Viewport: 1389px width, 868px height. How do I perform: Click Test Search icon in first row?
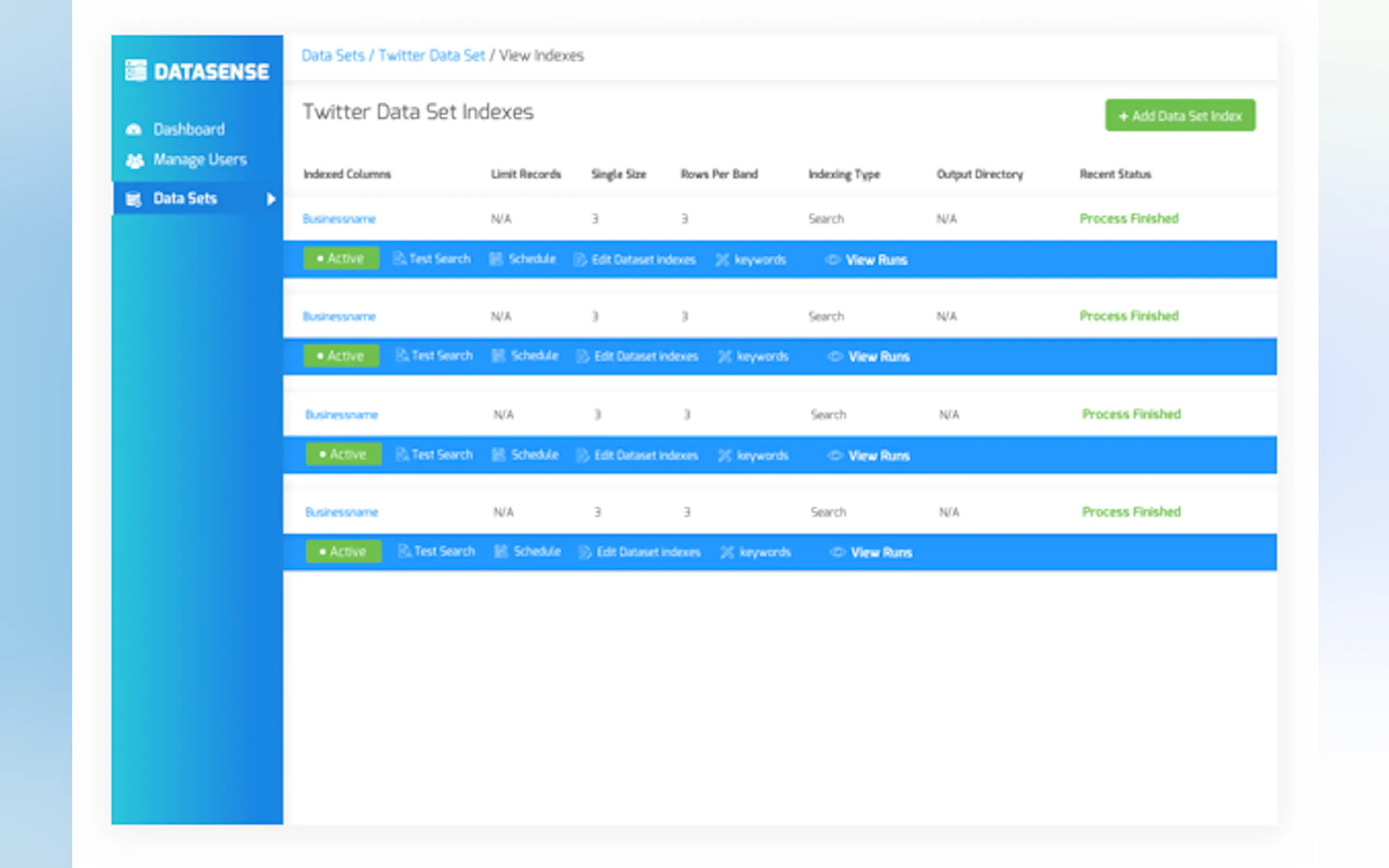(x=399, y=259)
